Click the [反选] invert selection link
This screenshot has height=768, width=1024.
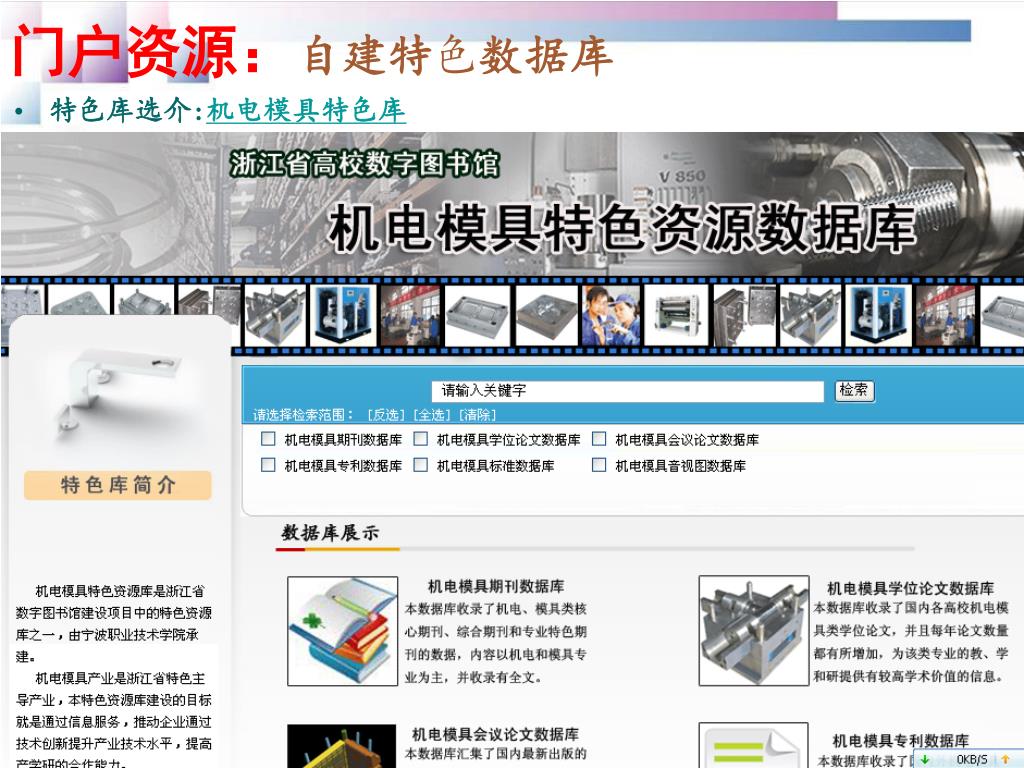386,415
